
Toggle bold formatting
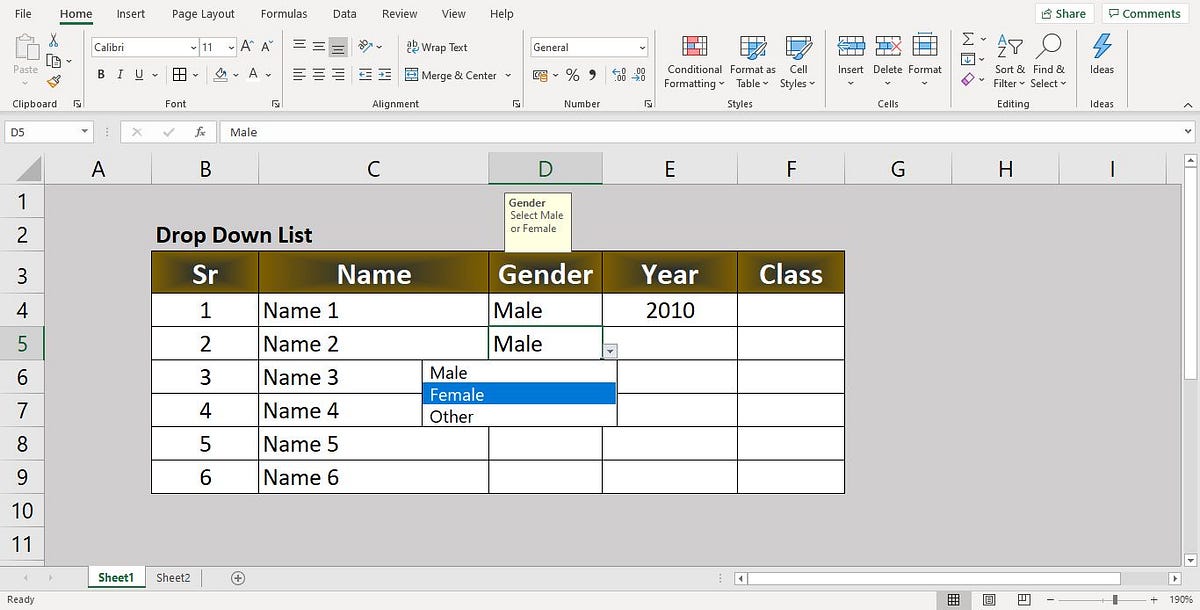coord(100,74)
